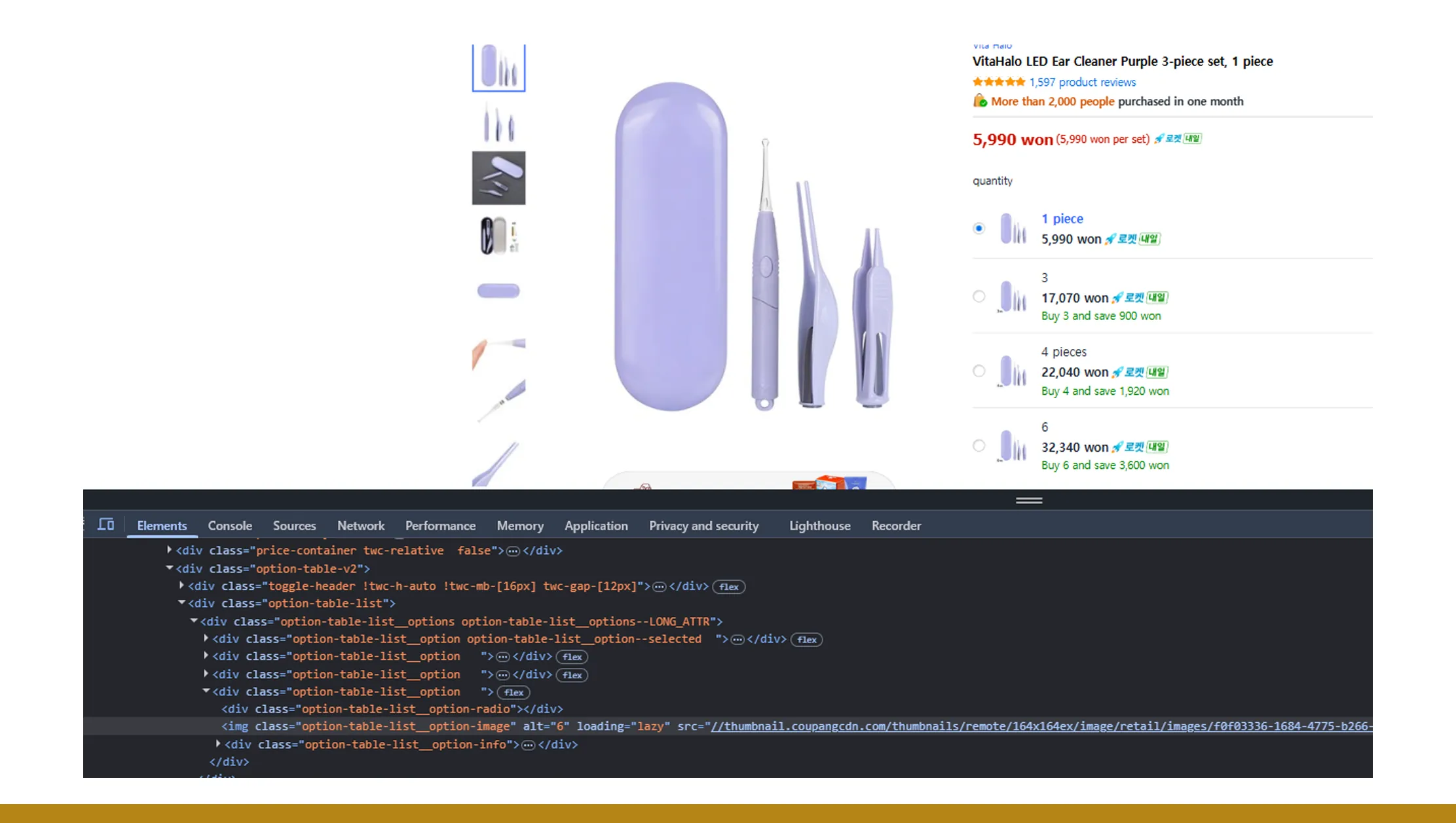Viewport: 1456px width, 823px height.
Task: Click the 내일 delivery badge near the price
Action: point(1192,139)
